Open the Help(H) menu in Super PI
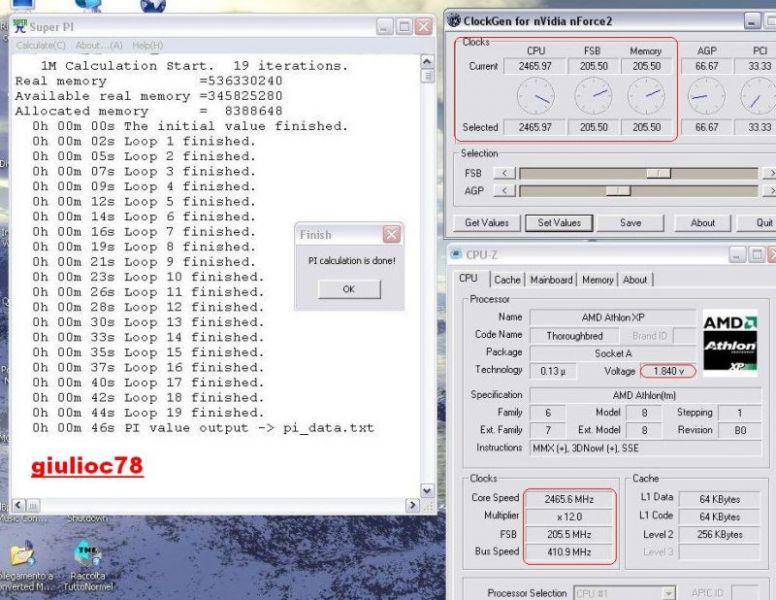This screenshot has width=776, height=600. pyautogui.click(x=147, y=46)
